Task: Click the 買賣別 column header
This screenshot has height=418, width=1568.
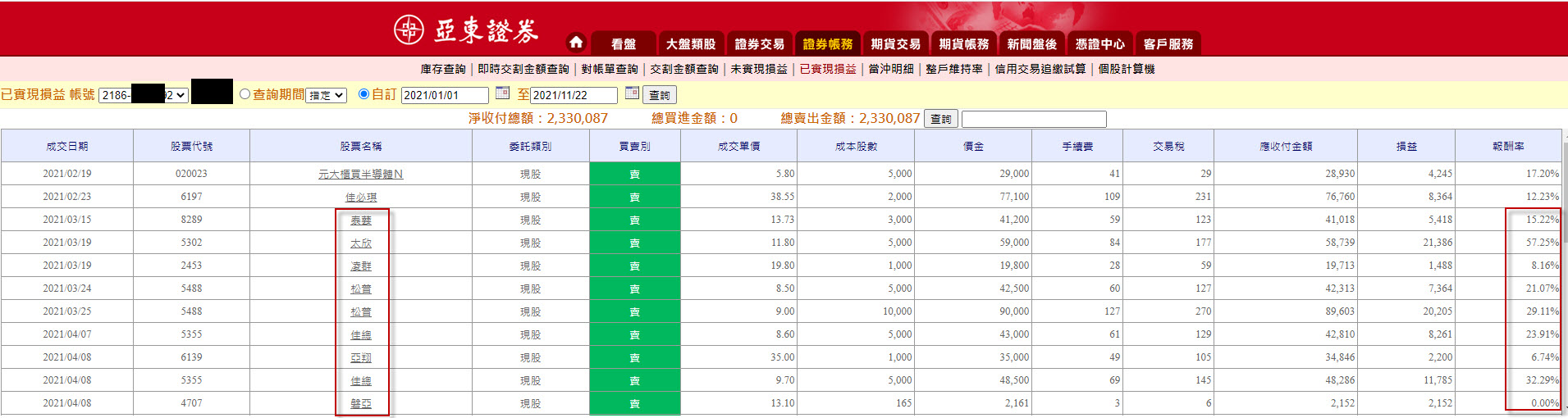Action: coord(635,146)
